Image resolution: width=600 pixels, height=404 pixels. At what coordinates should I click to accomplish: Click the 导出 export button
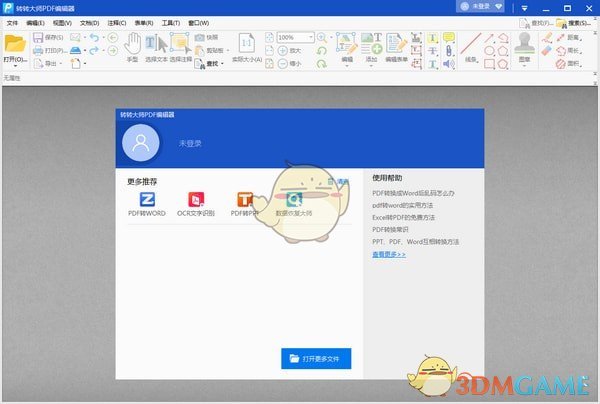click(46, 64)
